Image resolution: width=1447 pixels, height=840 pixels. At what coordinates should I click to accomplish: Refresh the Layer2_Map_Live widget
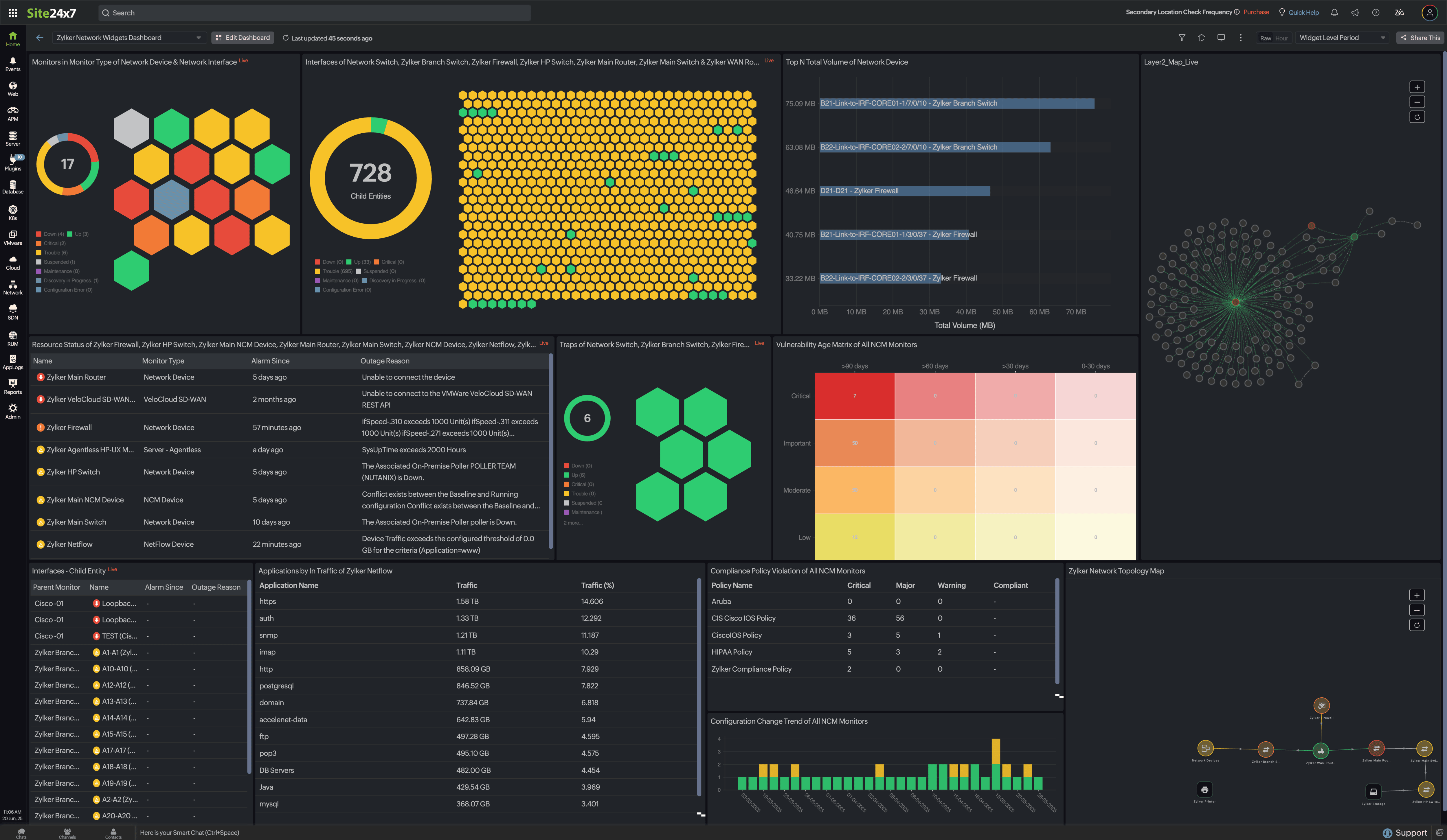coord(1417,117)
